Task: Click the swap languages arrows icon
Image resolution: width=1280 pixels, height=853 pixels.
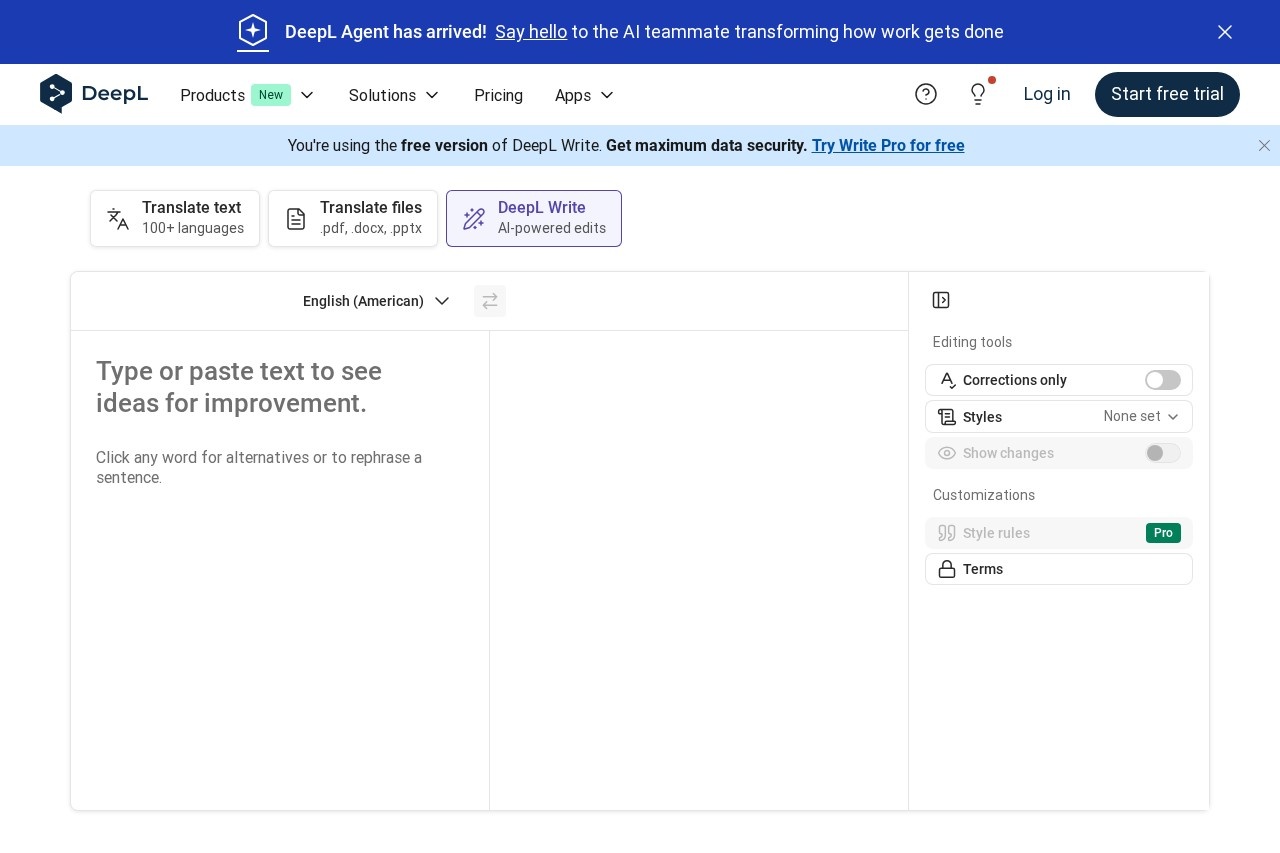Action: click(490, 301)
